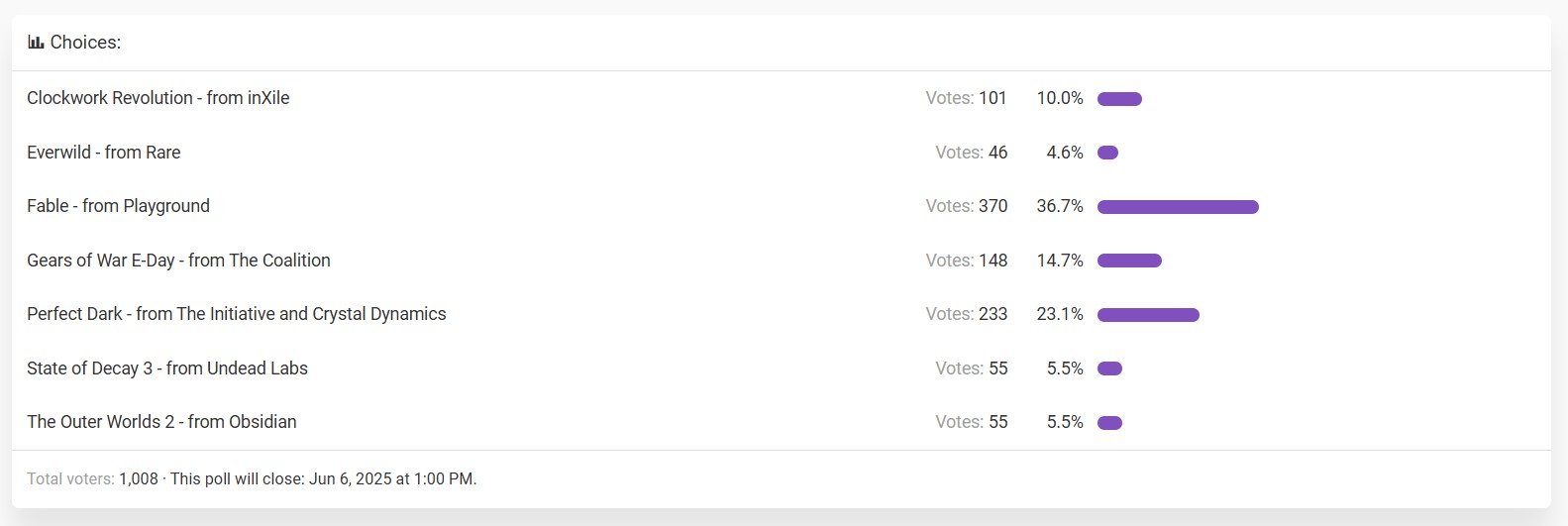Open the Votes: 233 count for Perfect Dark
The height and width of the screenshot is (526, 1568).
967,314
